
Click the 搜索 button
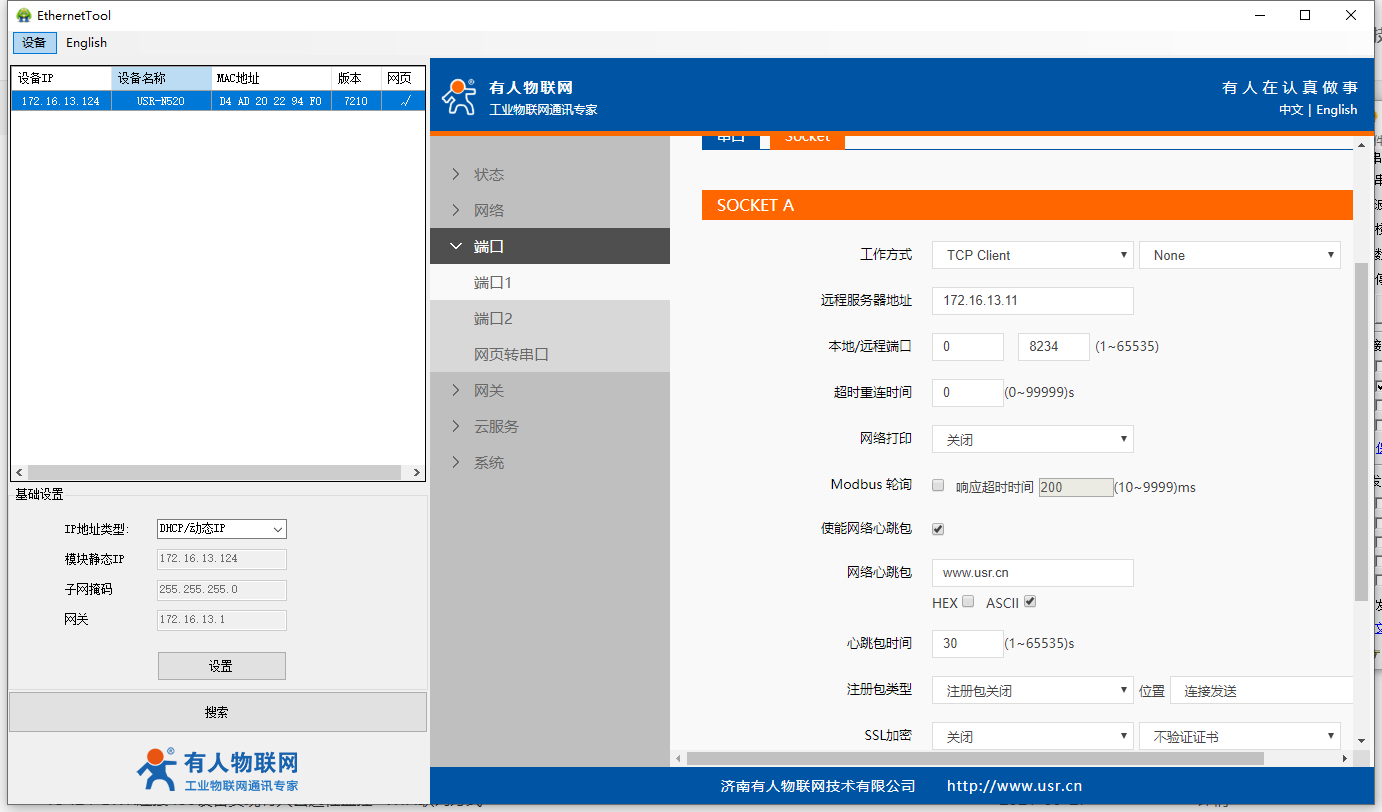217,712
